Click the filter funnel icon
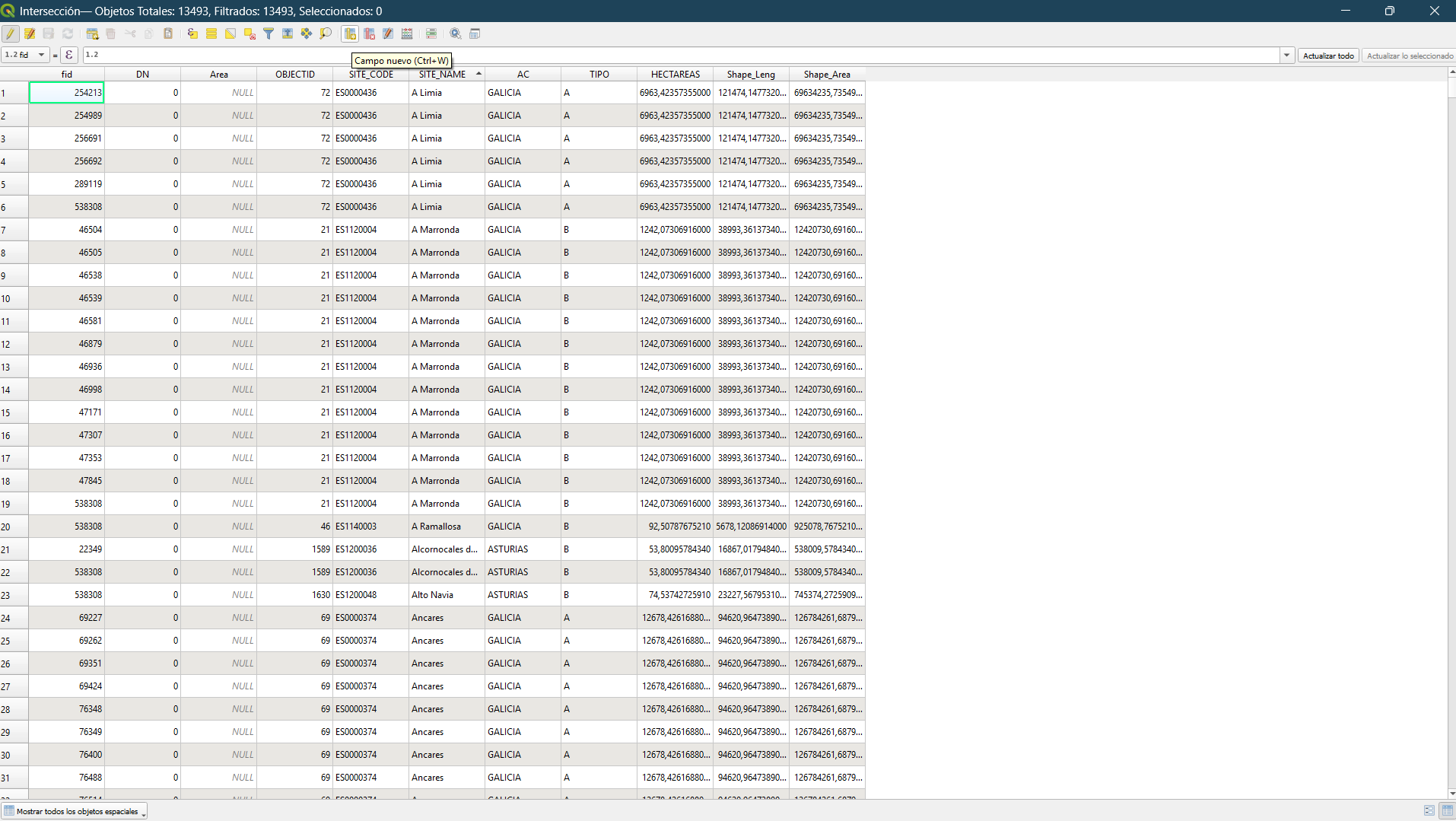The image size is (1456, 821). coord(269,33)
